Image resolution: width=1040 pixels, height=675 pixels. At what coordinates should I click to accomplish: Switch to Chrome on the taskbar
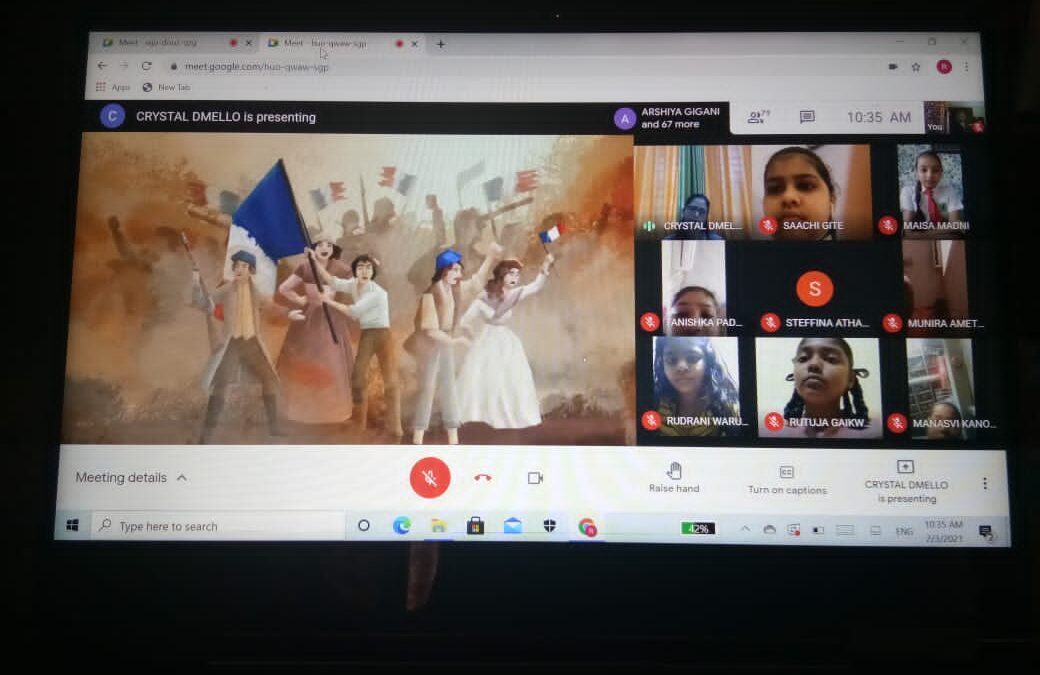587,527
